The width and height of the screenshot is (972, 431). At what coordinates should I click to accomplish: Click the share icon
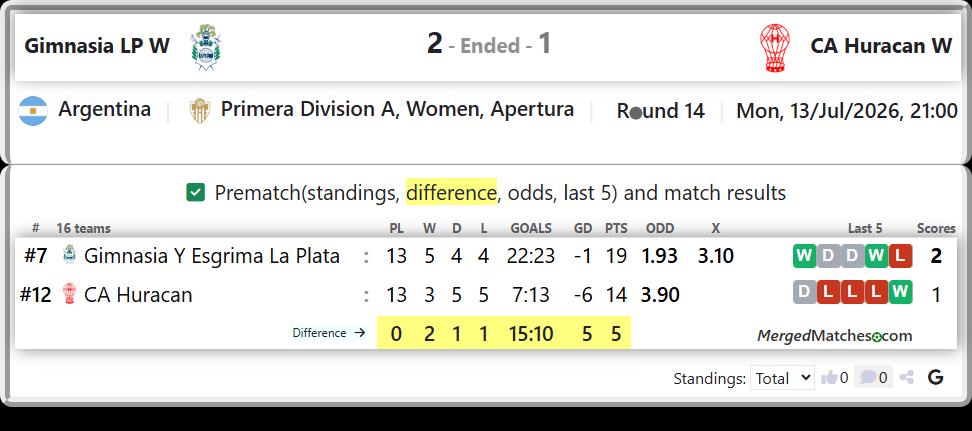[907, 377]
